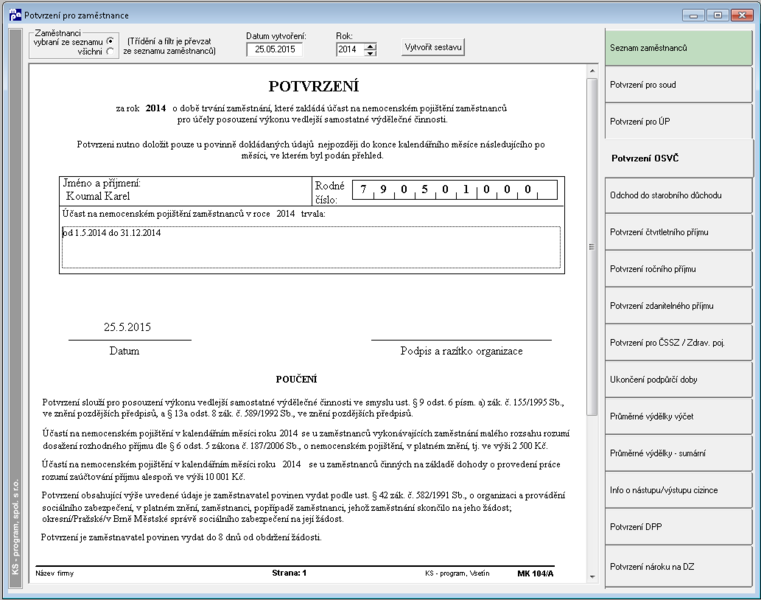Click the POTVRZENÍ document heading

point(314,86)
